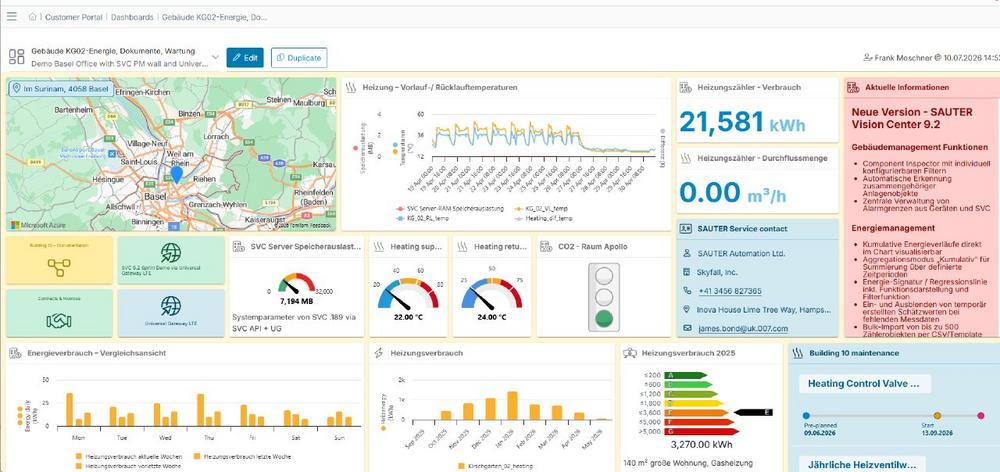This screenshot has height=472, width=1000.
Task: Click the 3,270.00 kWh value
Action: pos(701,445)
